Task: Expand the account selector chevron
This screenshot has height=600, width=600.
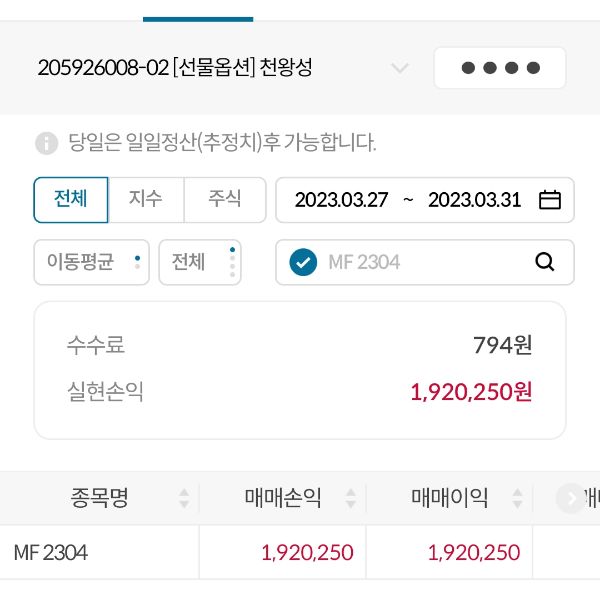Action: [400, 68]
